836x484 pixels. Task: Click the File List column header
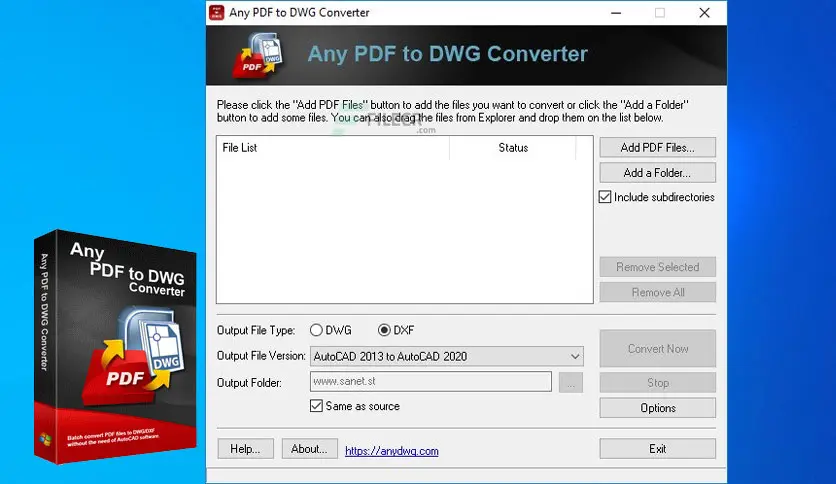click(x=332, y=148)
